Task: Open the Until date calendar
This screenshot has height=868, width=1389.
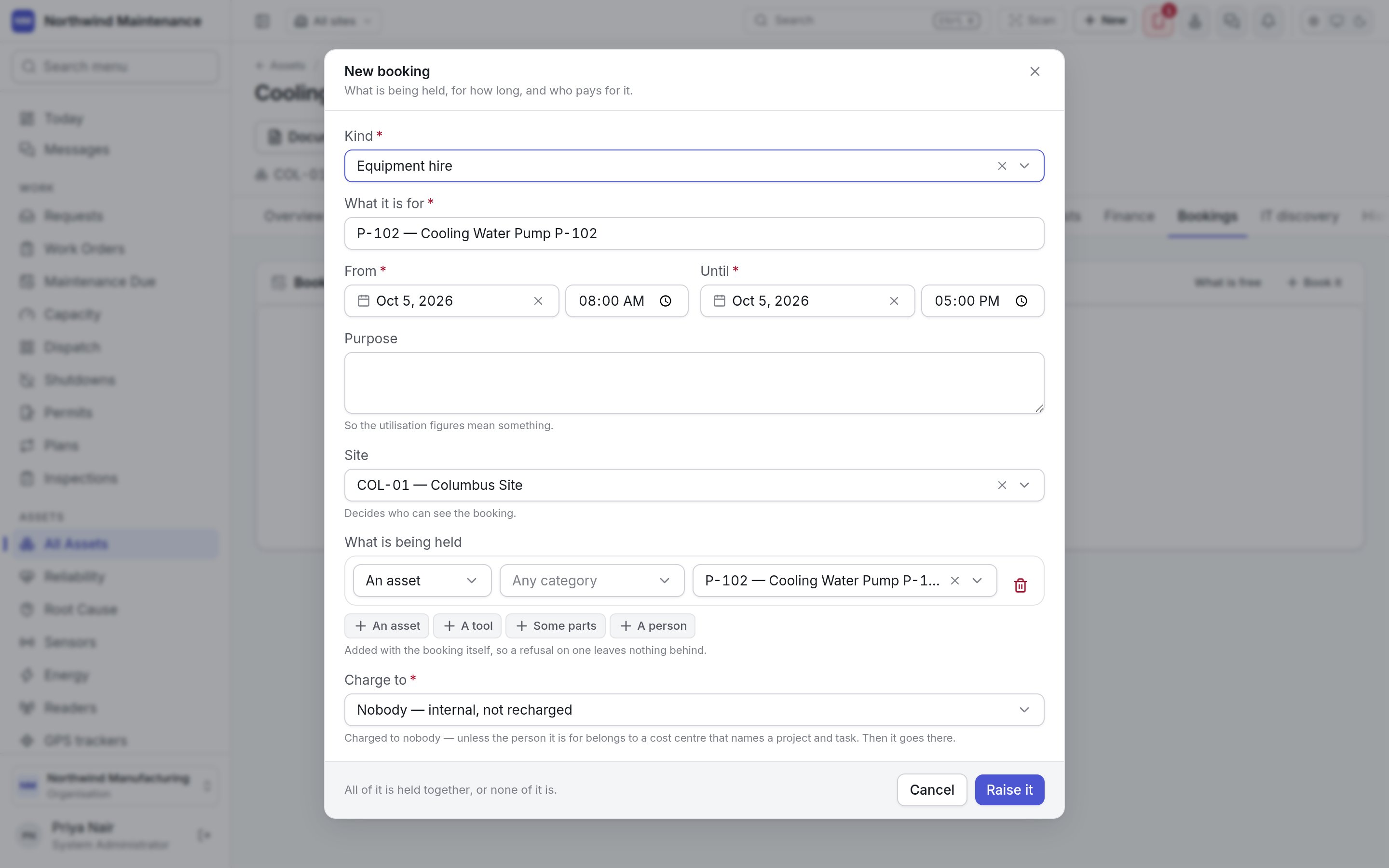Action: pyautogui.click(x=719, y=301)
